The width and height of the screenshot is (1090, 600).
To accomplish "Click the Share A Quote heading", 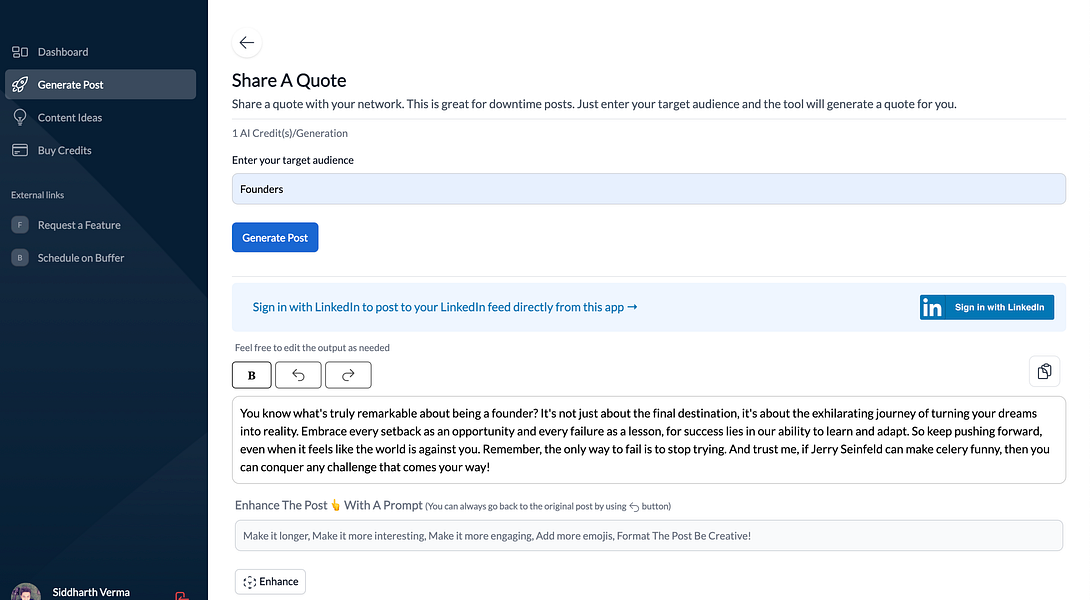I will pyautogui.click(x=289, y=81).
